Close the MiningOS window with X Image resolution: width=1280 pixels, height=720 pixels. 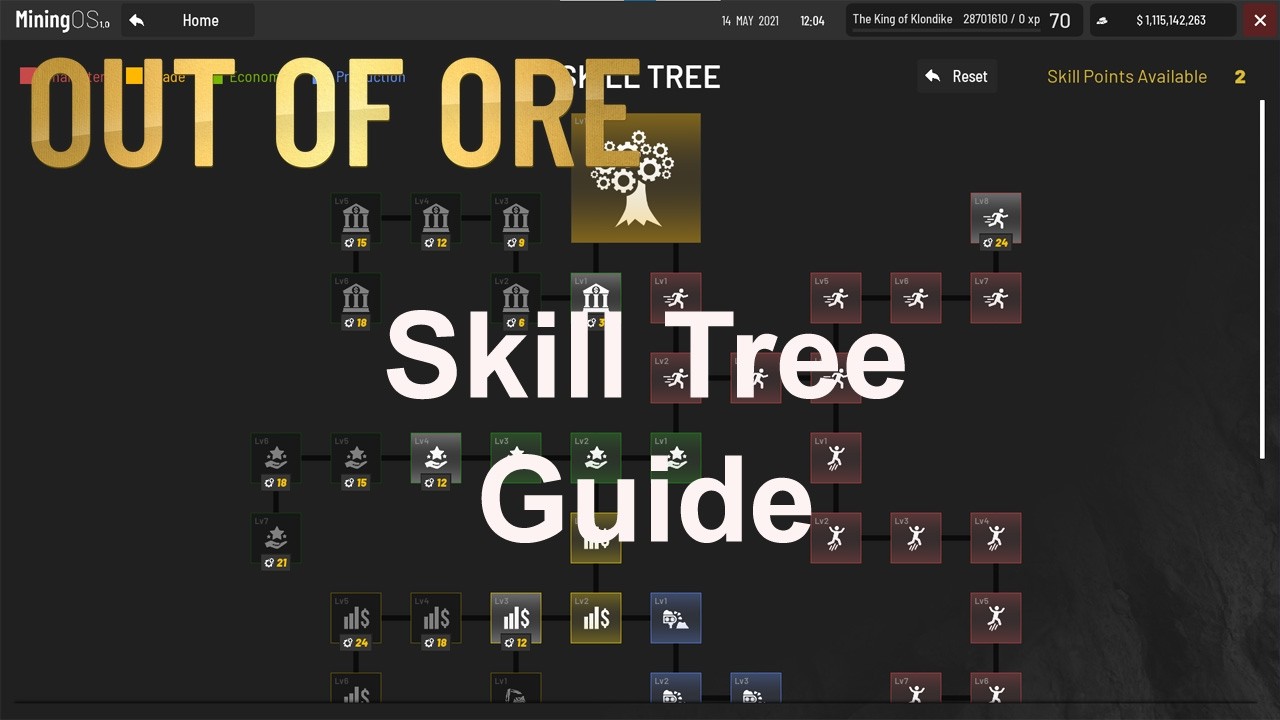[1260, 20]
